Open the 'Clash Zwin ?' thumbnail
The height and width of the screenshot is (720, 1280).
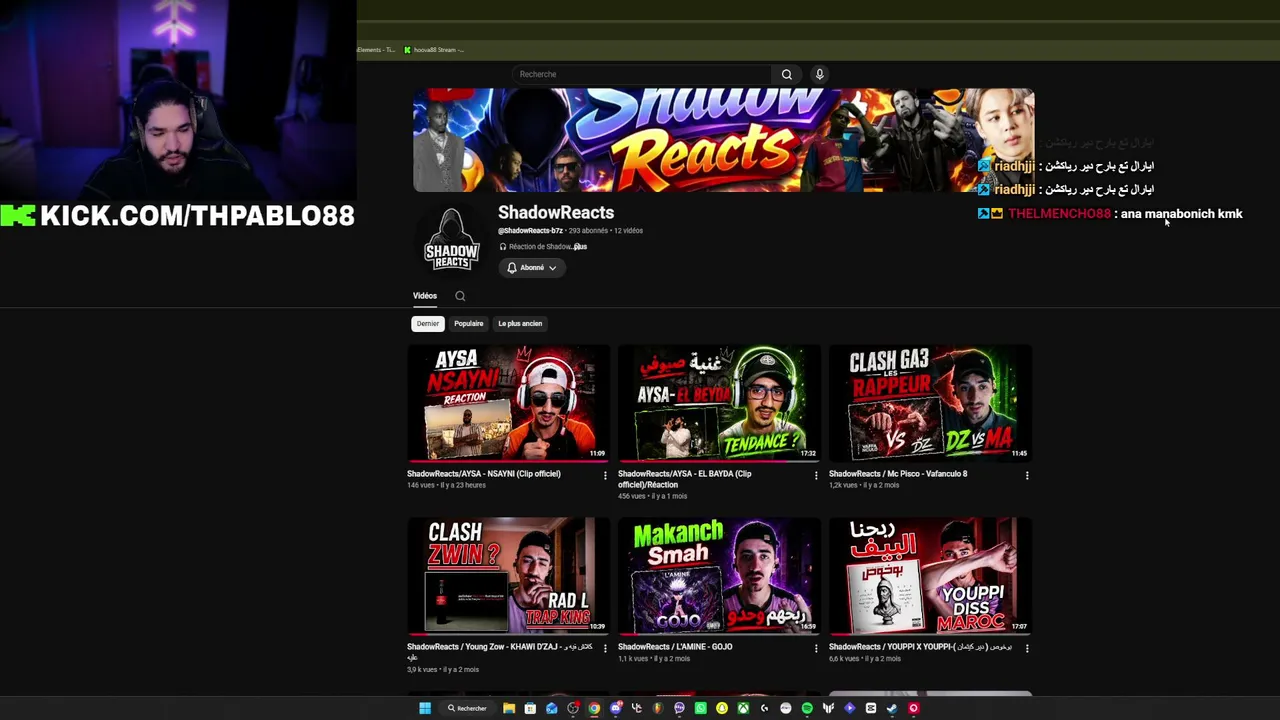(508, 576)
